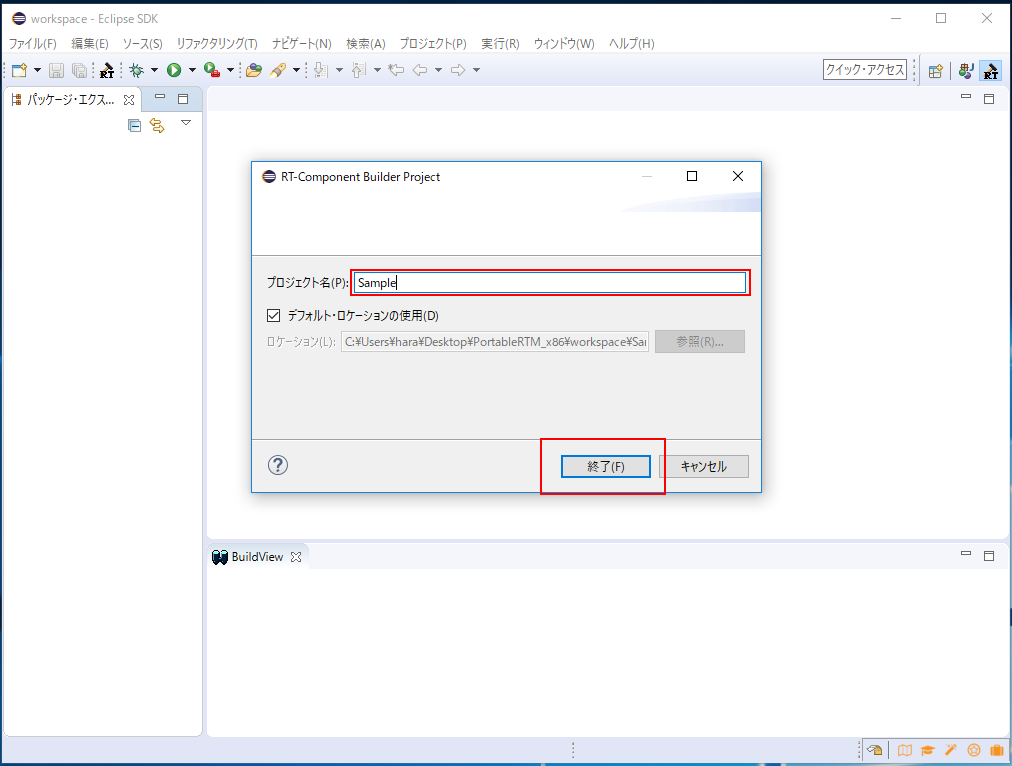Expand the Run configurations dropdown

click(x=192, y=70)
